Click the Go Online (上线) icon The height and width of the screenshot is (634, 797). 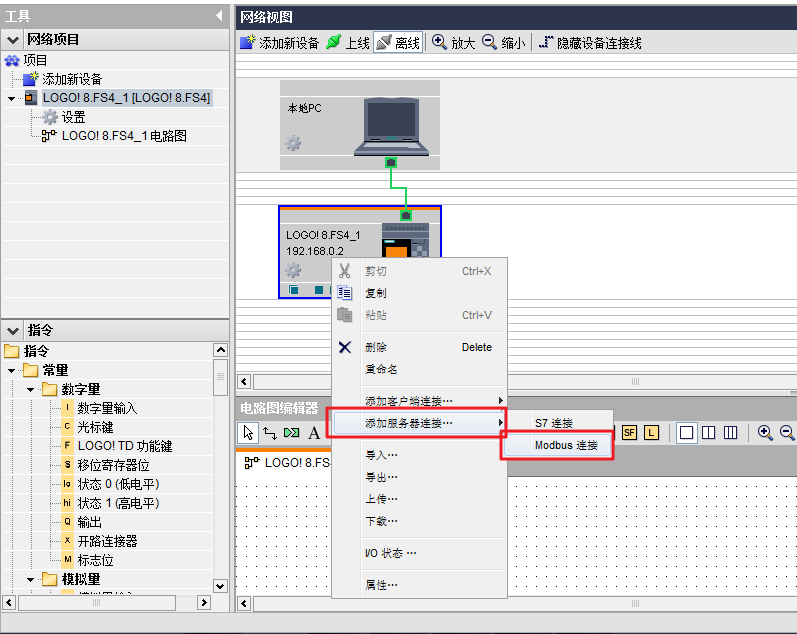[x=333, y=42]
